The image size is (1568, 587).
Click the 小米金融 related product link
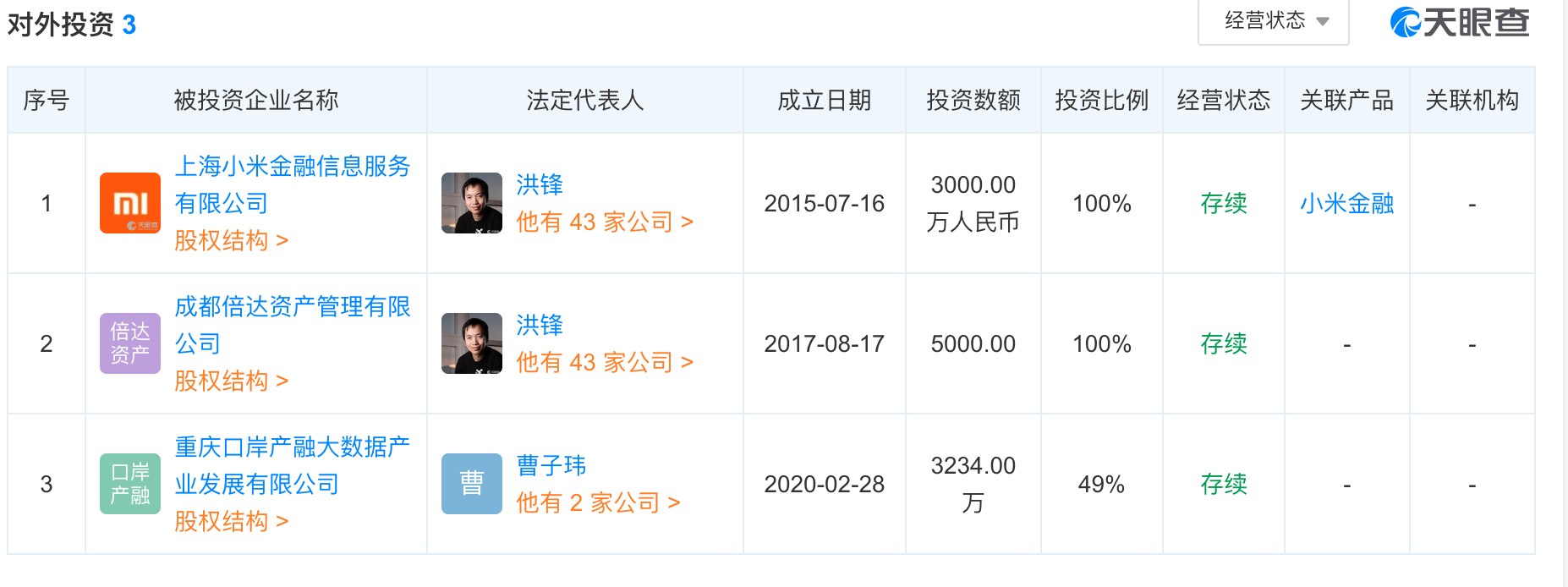click(1347, 204)
